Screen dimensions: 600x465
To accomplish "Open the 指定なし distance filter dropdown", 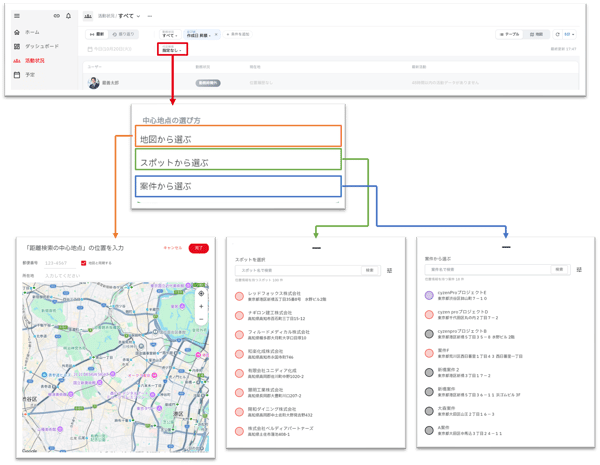I will tap(172, 49).
